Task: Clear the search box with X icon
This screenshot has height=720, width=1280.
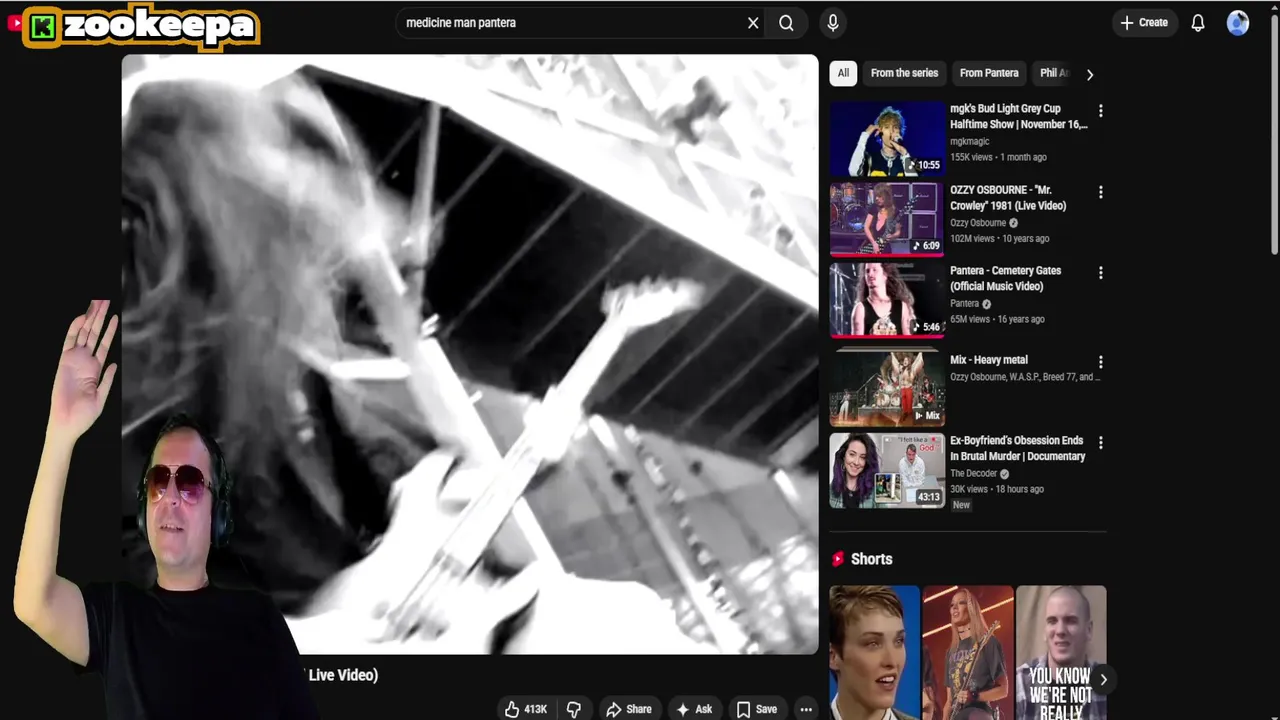Action: coord(753,23)
